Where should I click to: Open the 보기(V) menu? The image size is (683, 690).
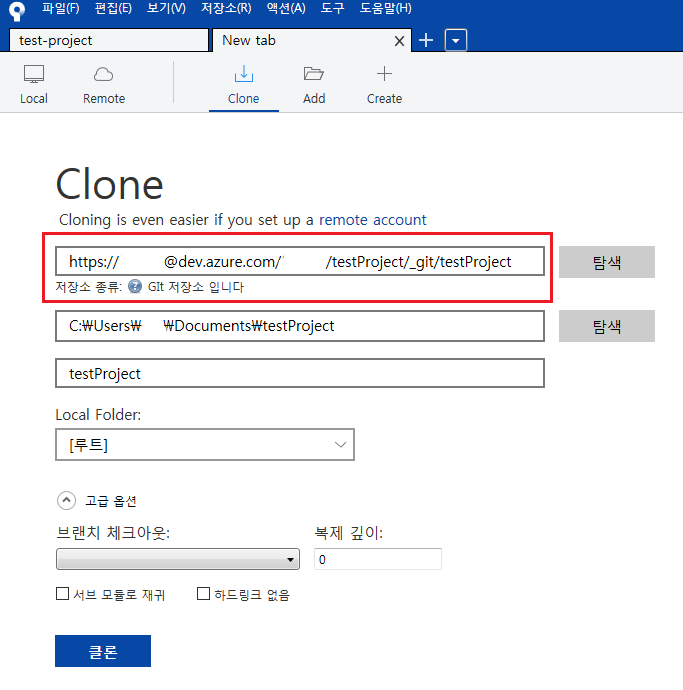coord(166,8)
